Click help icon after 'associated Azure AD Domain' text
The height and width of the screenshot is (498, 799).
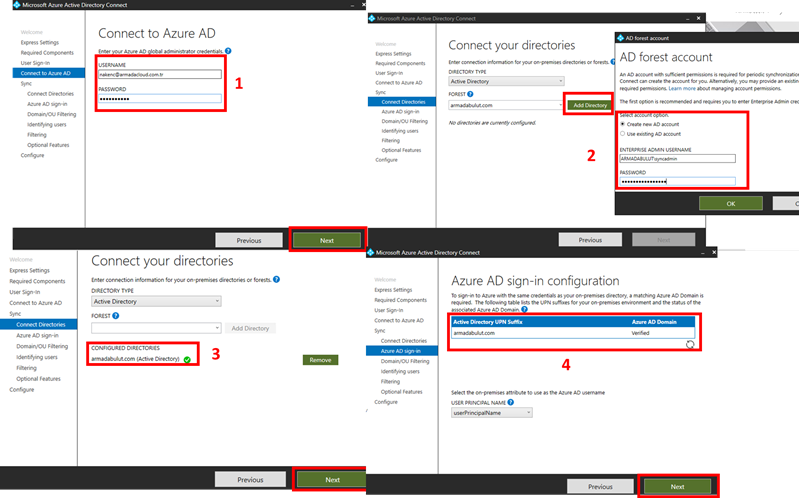click(524, 309)
